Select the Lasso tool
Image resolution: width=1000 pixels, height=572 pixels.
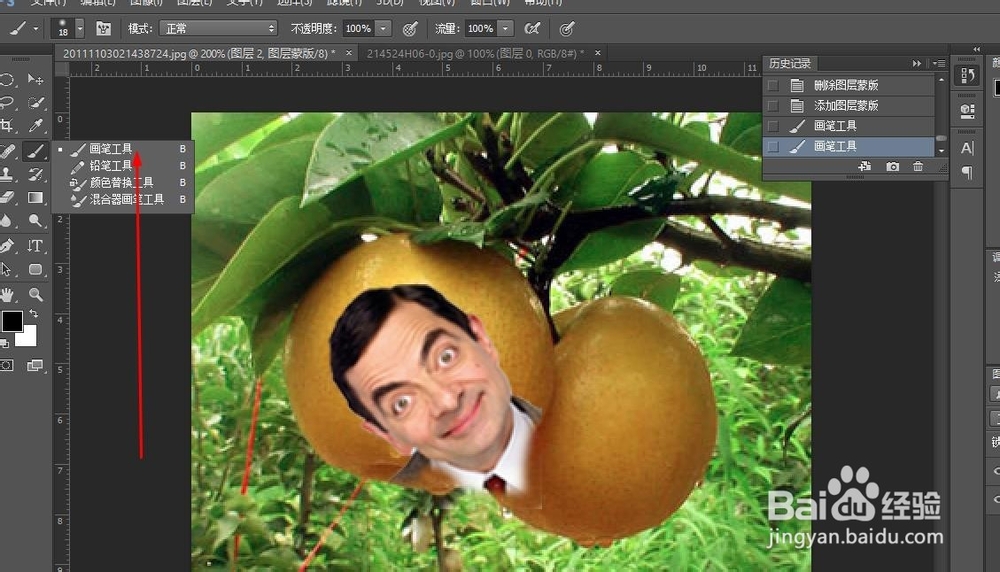(x=7, y=103)
